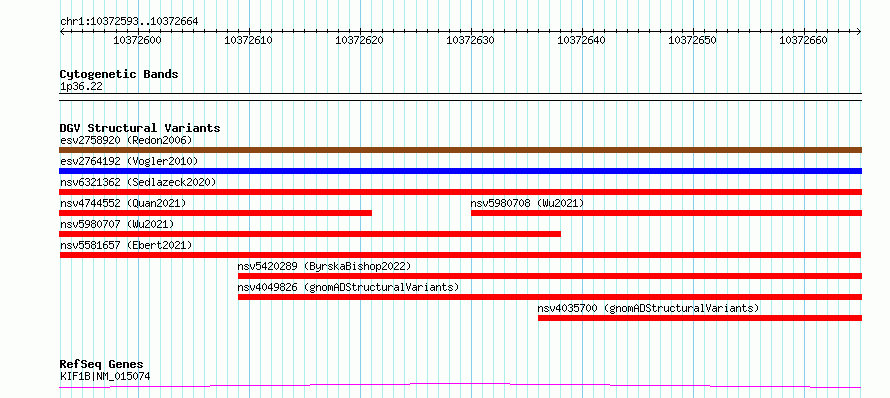Open the nsv5420289 (ByrskaBishop2022) label
The width and height of the screenshot is (890, 398).
pos(324,266)
